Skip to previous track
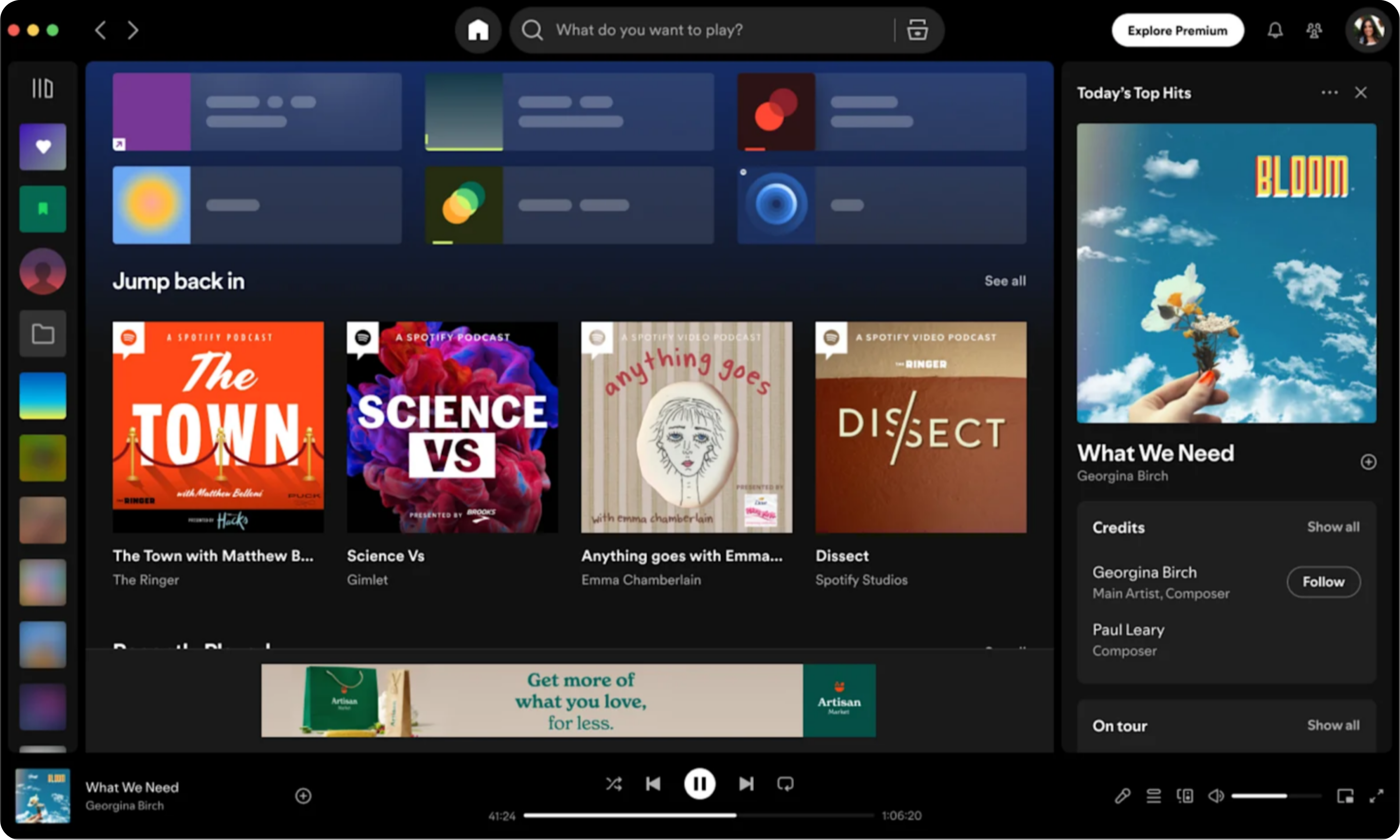The width and height of the screenshot is (1400, 840). coord(653,785)
